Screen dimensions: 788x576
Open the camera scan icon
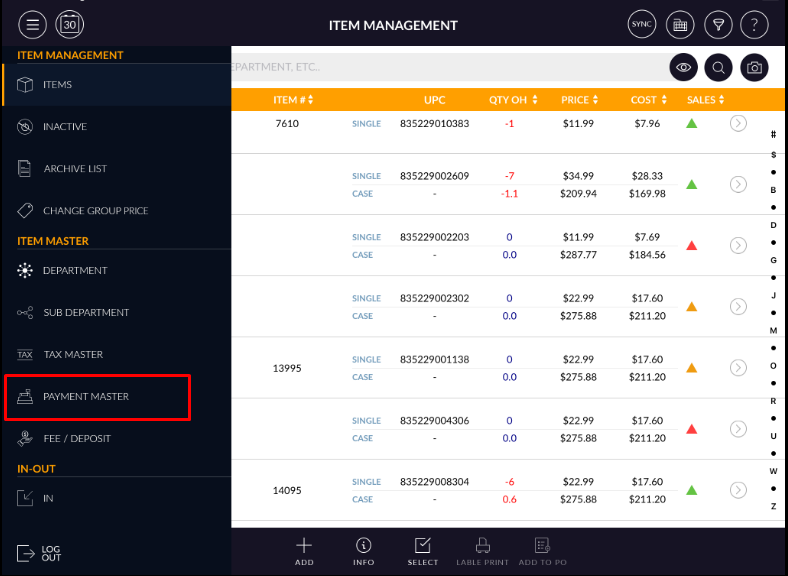pos(755,67)
